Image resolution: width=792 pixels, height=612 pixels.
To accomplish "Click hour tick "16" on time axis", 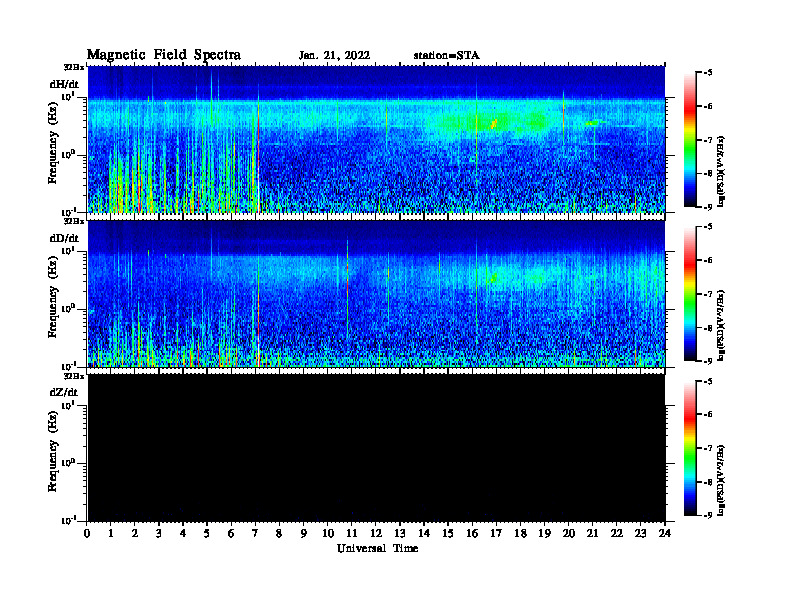I will coord(472,534).
